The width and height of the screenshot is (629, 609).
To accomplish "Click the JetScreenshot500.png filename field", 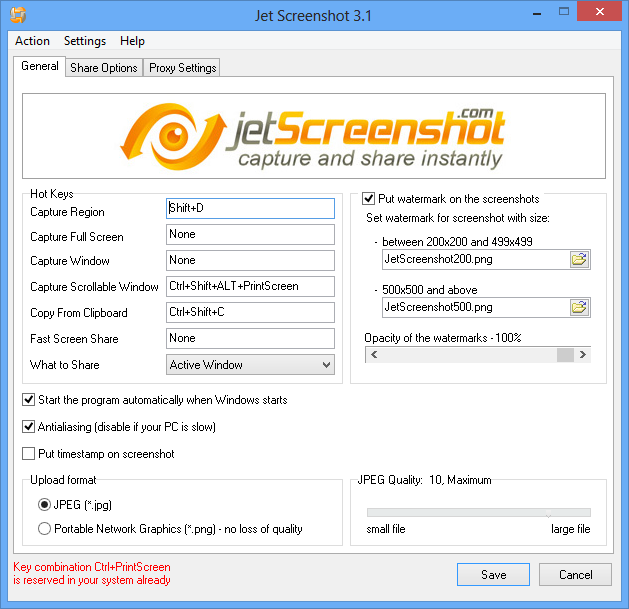I will tap(475, 308).
